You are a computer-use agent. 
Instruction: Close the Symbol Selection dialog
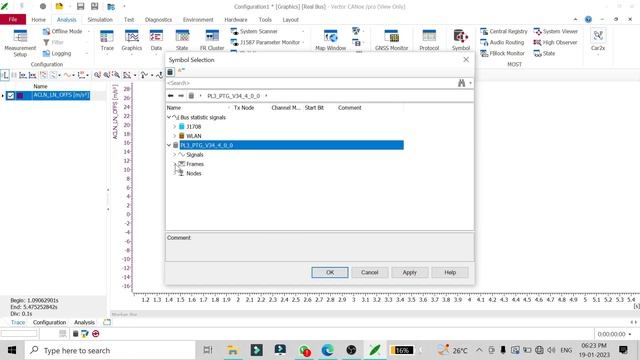[x=466, y=60]
